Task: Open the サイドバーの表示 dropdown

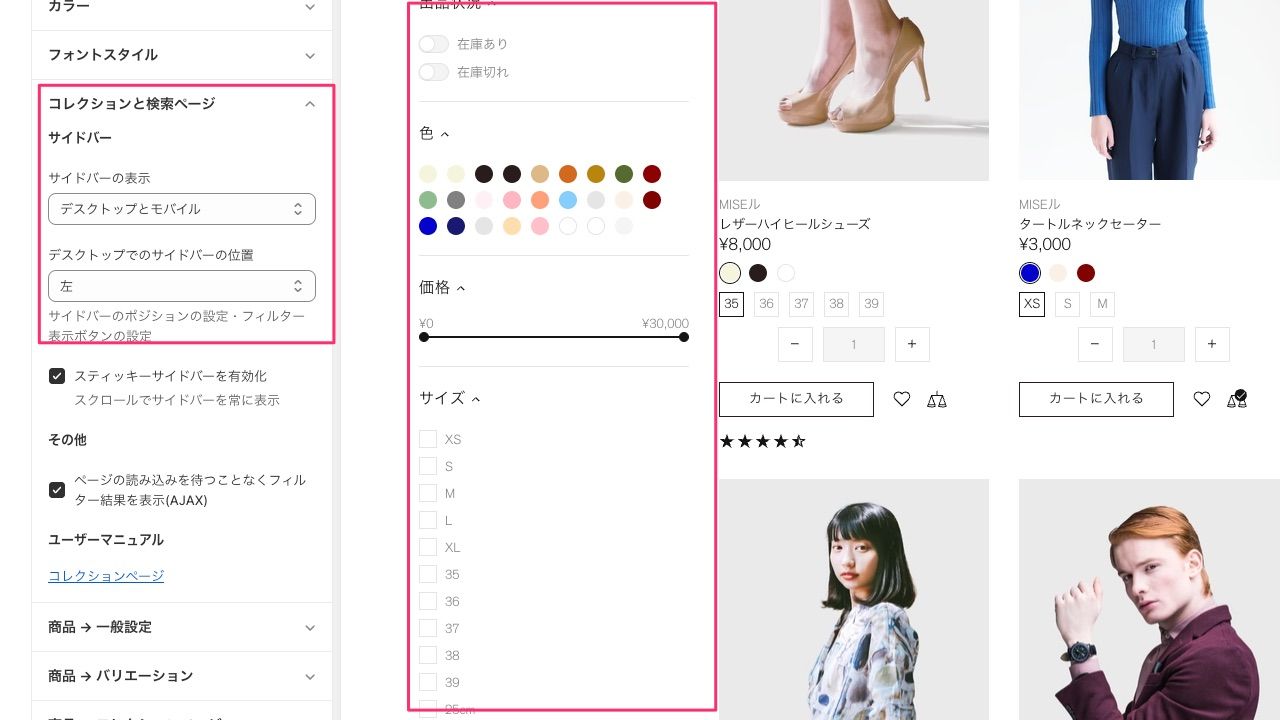Action: pos(182,209)
